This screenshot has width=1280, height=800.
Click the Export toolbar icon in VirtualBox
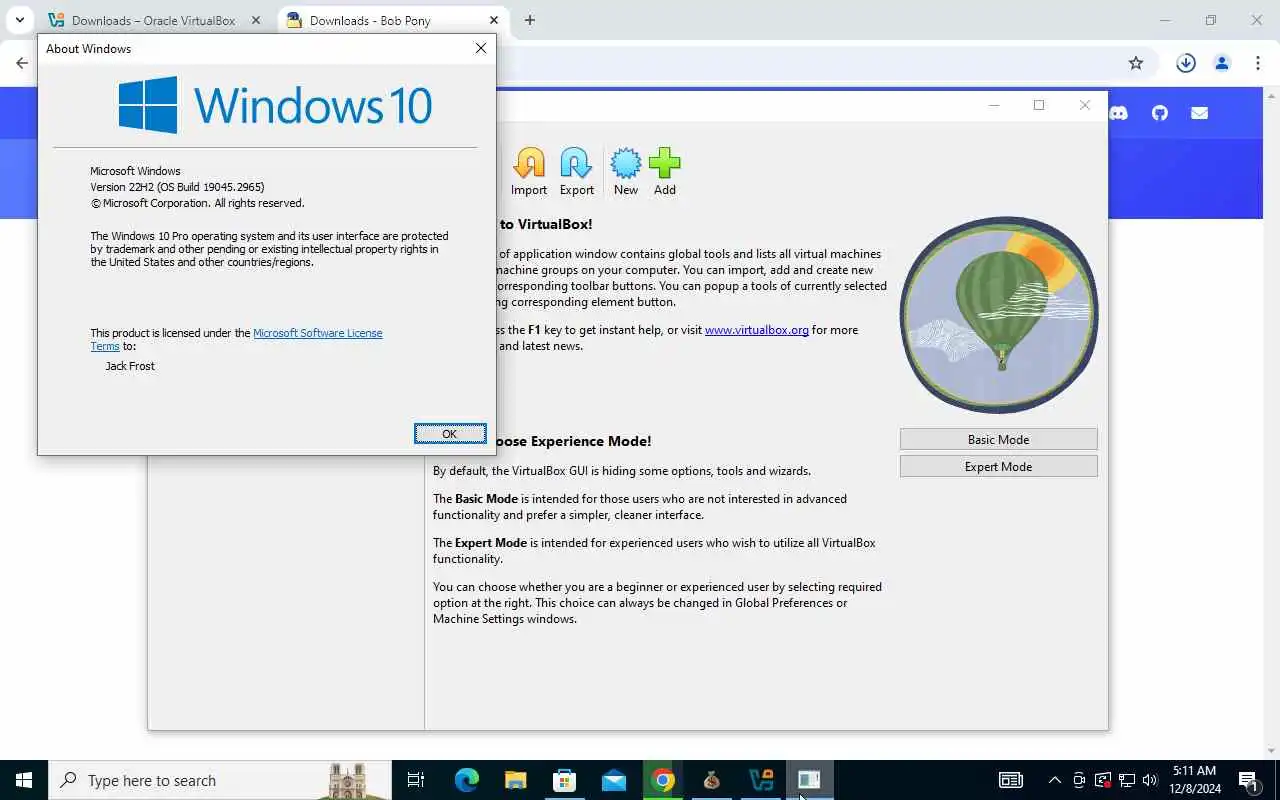(577, 171)
